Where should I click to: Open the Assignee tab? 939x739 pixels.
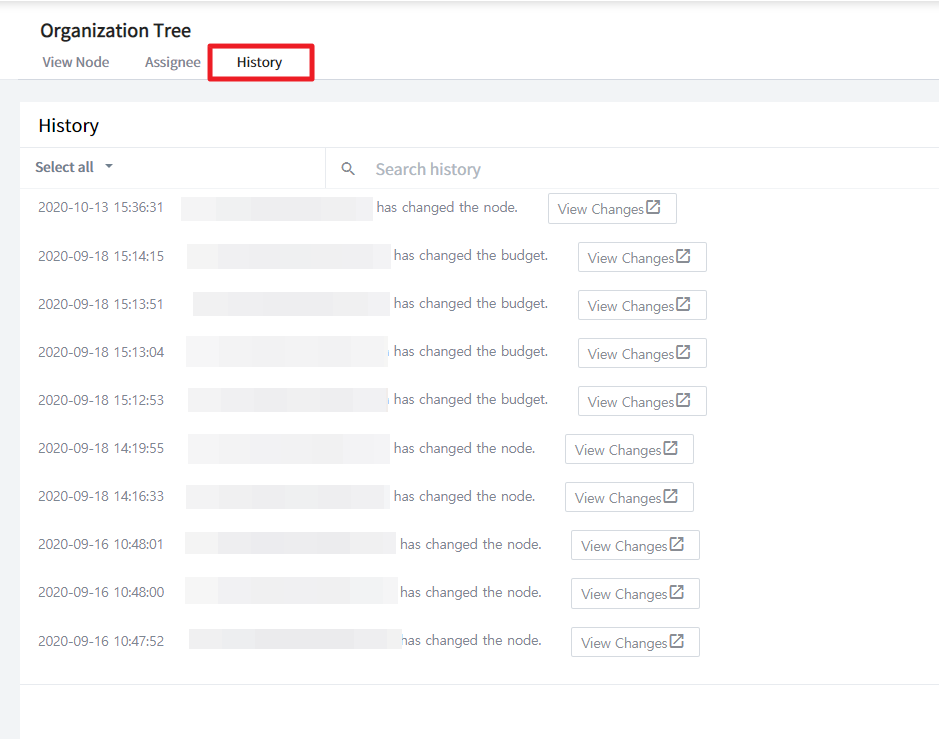(x=173, y=62)
